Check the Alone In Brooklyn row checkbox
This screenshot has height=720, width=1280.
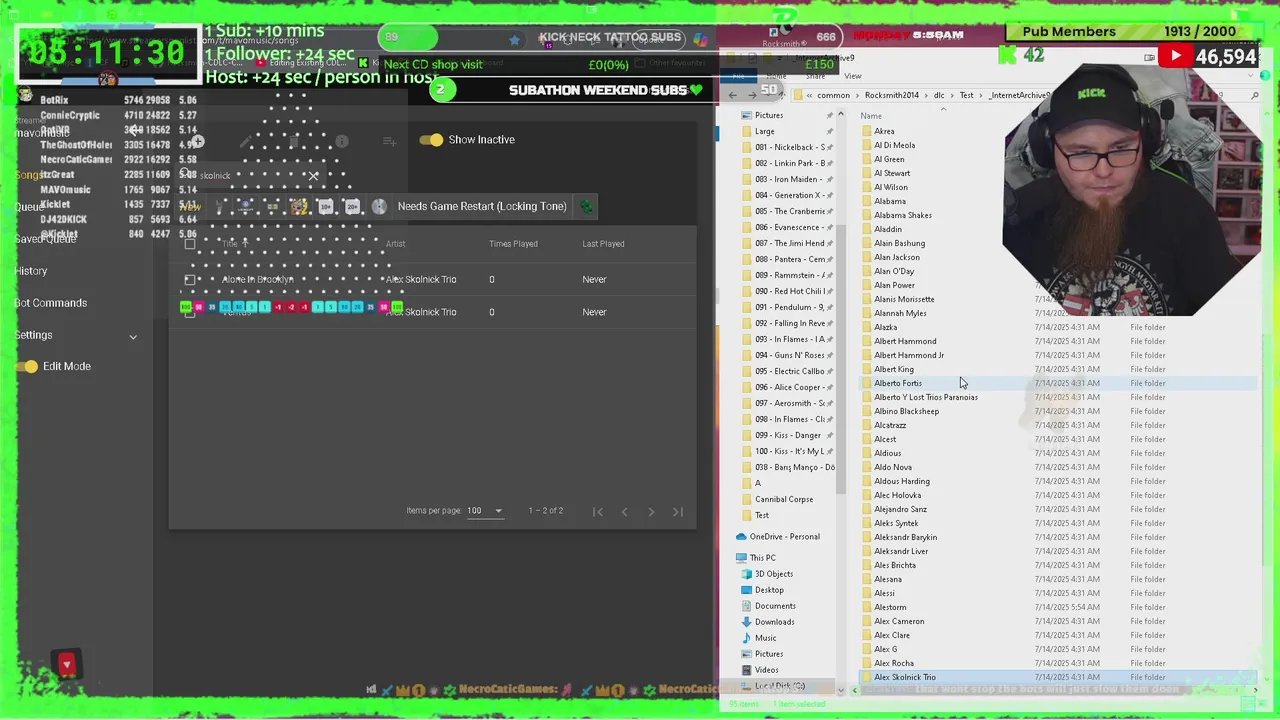pyautogui.click(x=190, y=280)
